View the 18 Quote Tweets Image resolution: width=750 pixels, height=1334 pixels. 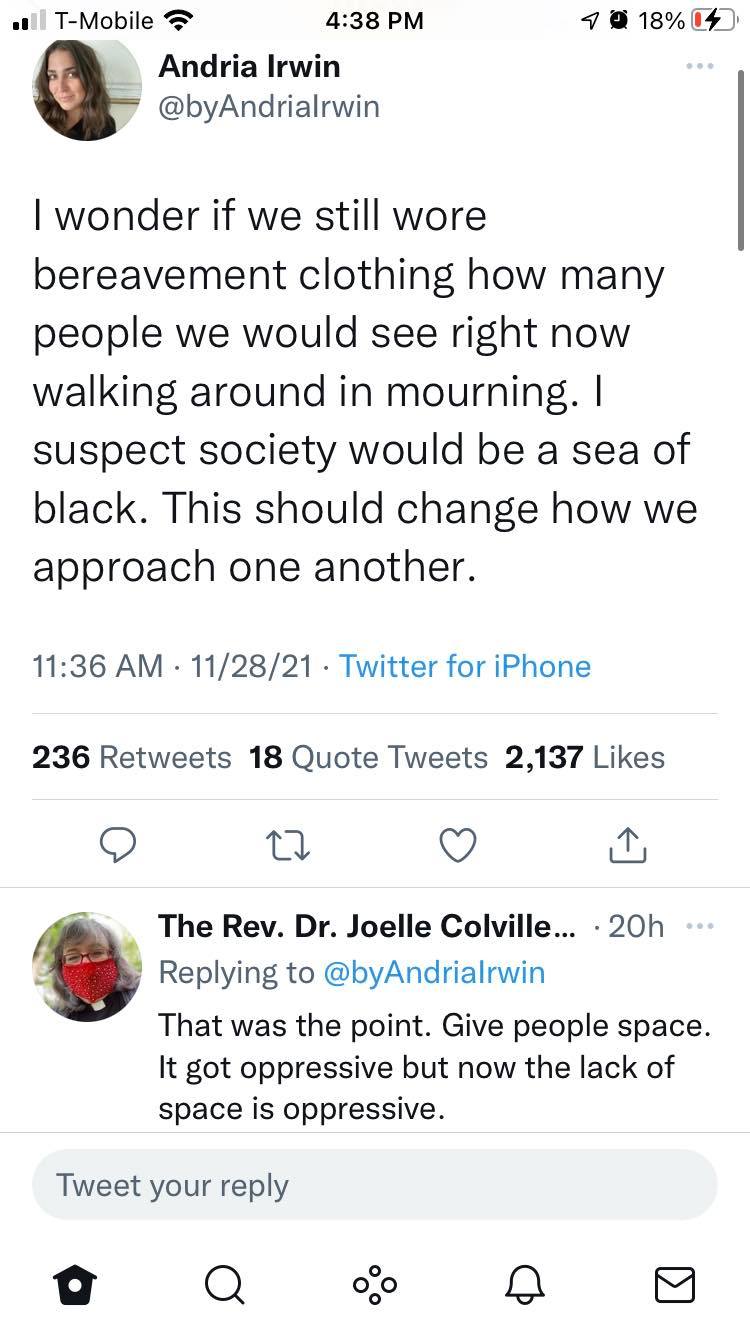(368, 757)
